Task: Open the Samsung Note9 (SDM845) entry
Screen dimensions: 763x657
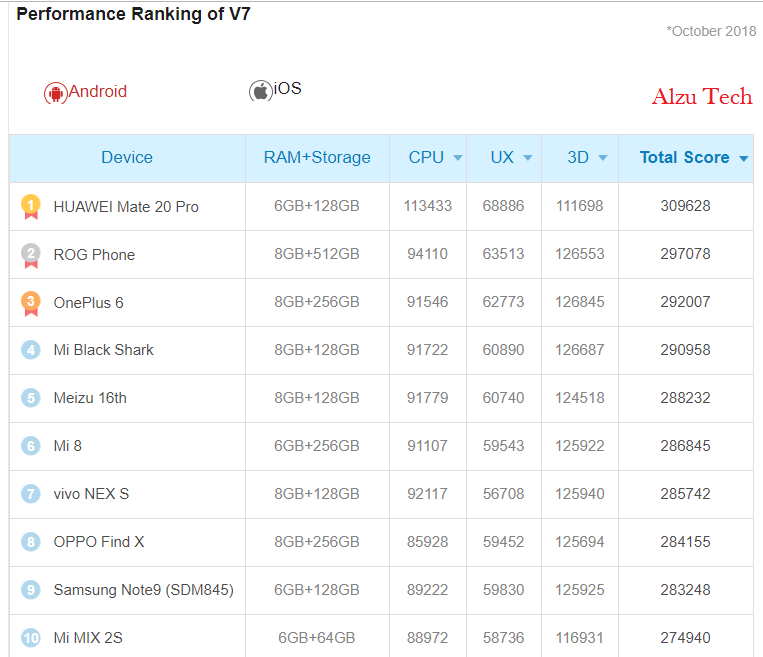Action: tap(144, 590)
